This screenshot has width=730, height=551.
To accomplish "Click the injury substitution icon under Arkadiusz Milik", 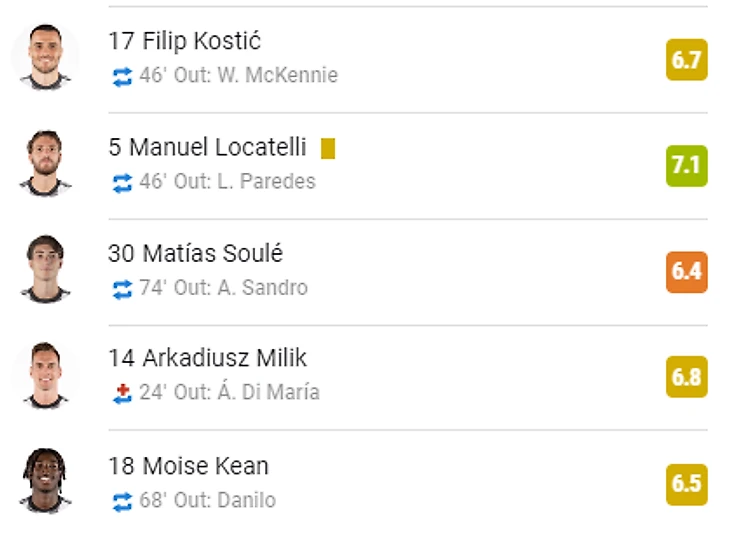I will 122,393.
